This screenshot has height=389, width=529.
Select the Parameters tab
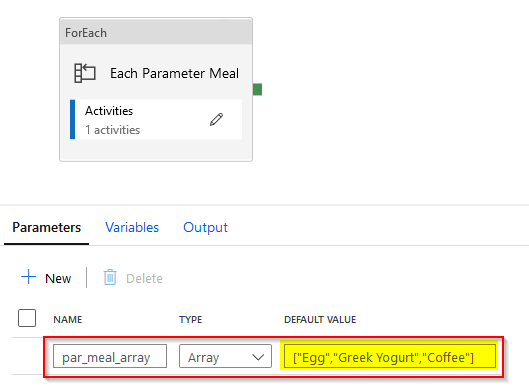47,227
